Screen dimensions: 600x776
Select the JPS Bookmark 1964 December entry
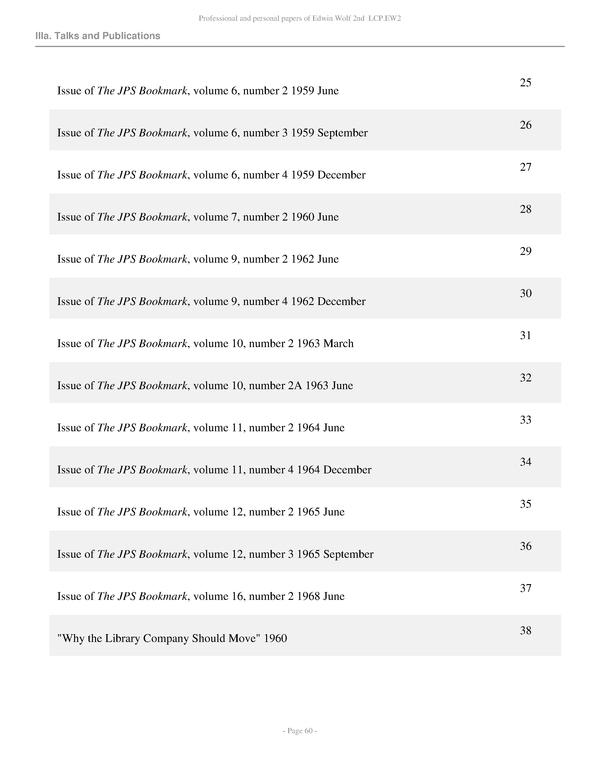coord(214,469)
